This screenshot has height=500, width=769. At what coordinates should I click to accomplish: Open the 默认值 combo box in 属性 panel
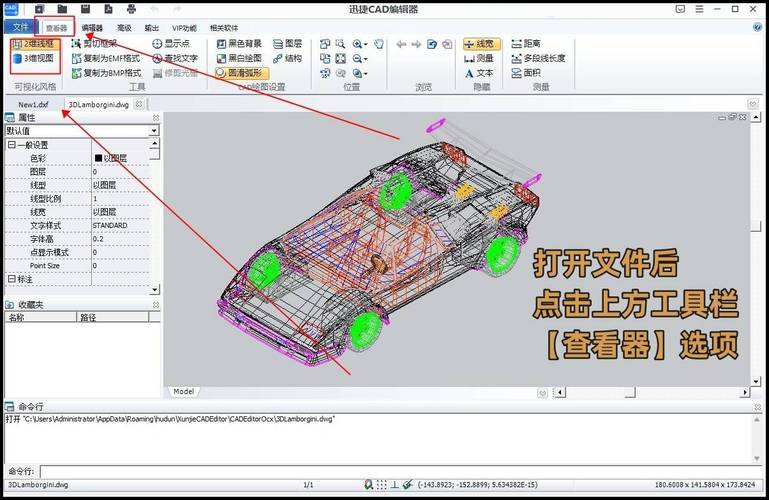click(x=82, y=131)
